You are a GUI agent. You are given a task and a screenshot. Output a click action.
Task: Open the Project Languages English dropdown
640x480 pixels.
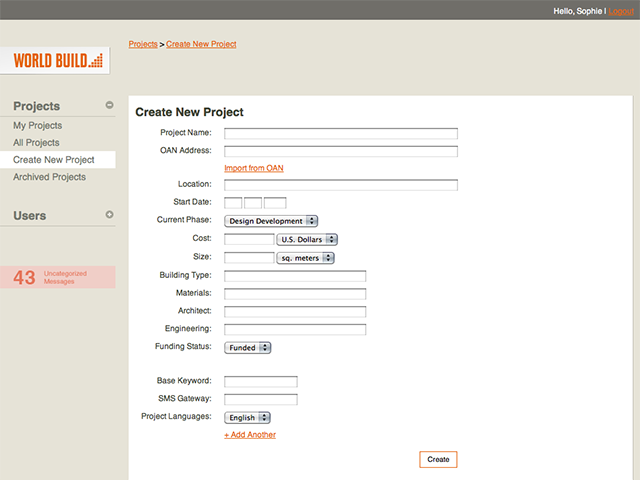247,418
